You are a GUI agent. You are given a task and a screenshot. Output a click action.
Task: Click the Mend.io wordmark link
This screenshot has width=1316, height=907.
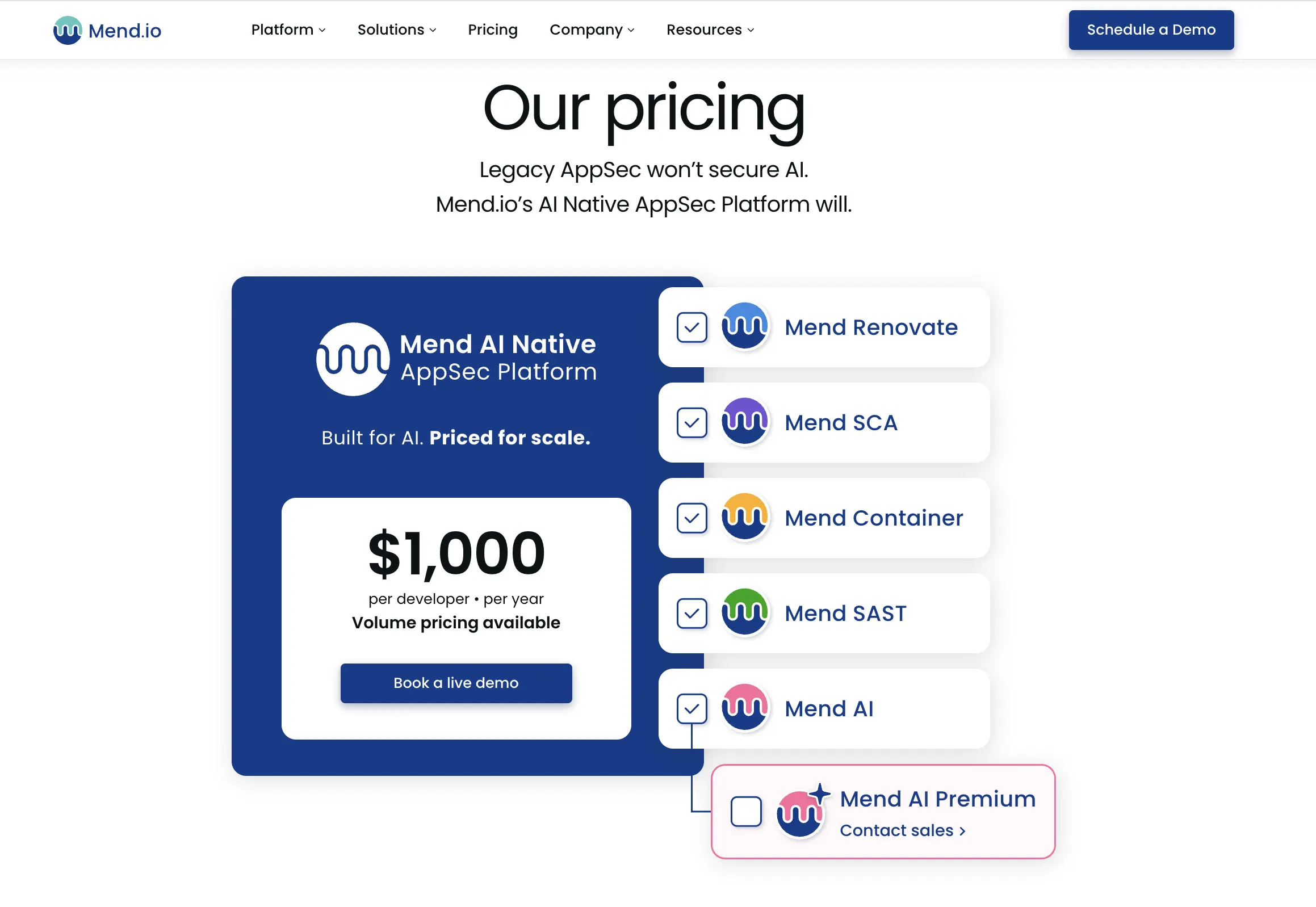point(124,30)
